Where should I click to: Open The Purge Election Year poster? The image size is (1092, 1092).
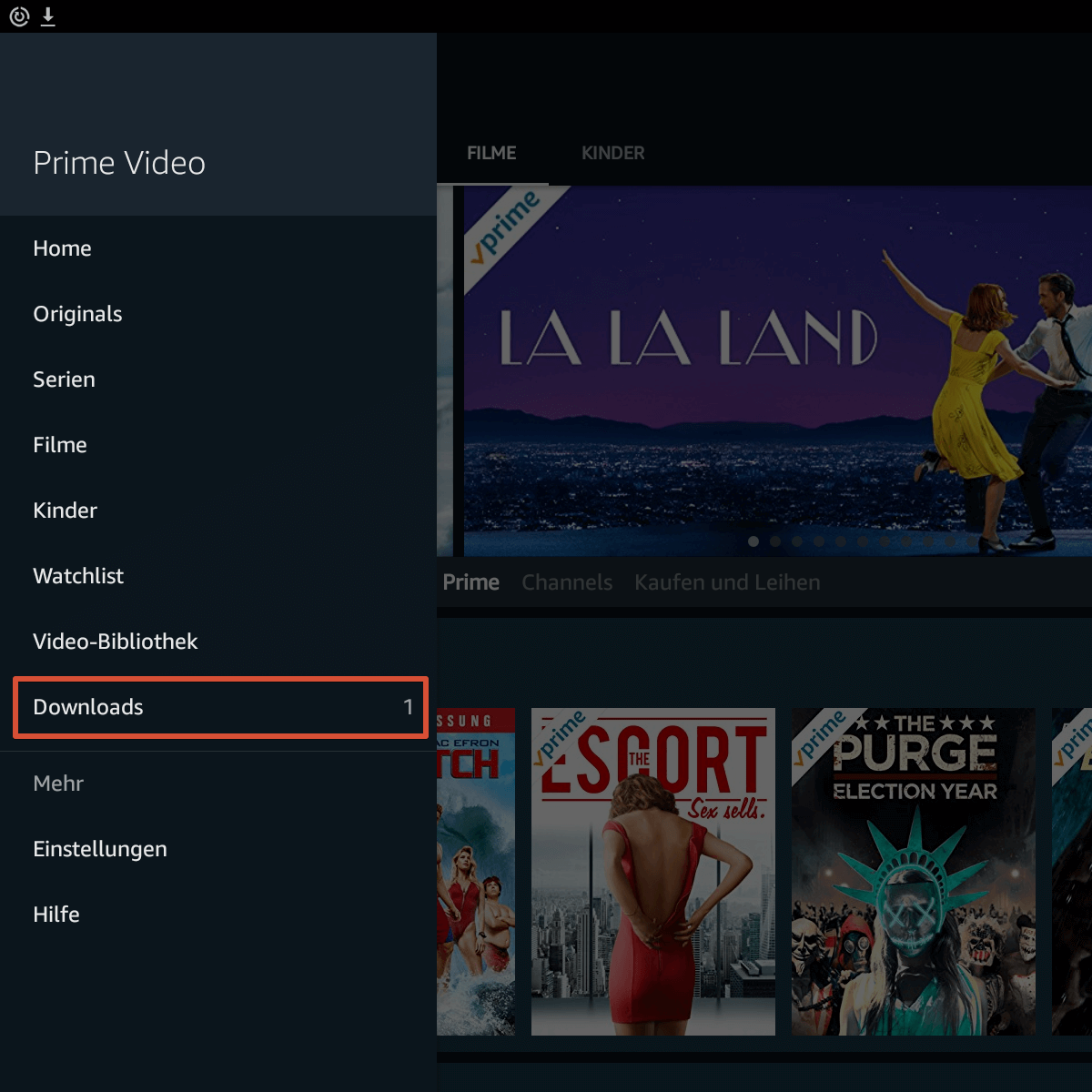[x=914, y=872]
